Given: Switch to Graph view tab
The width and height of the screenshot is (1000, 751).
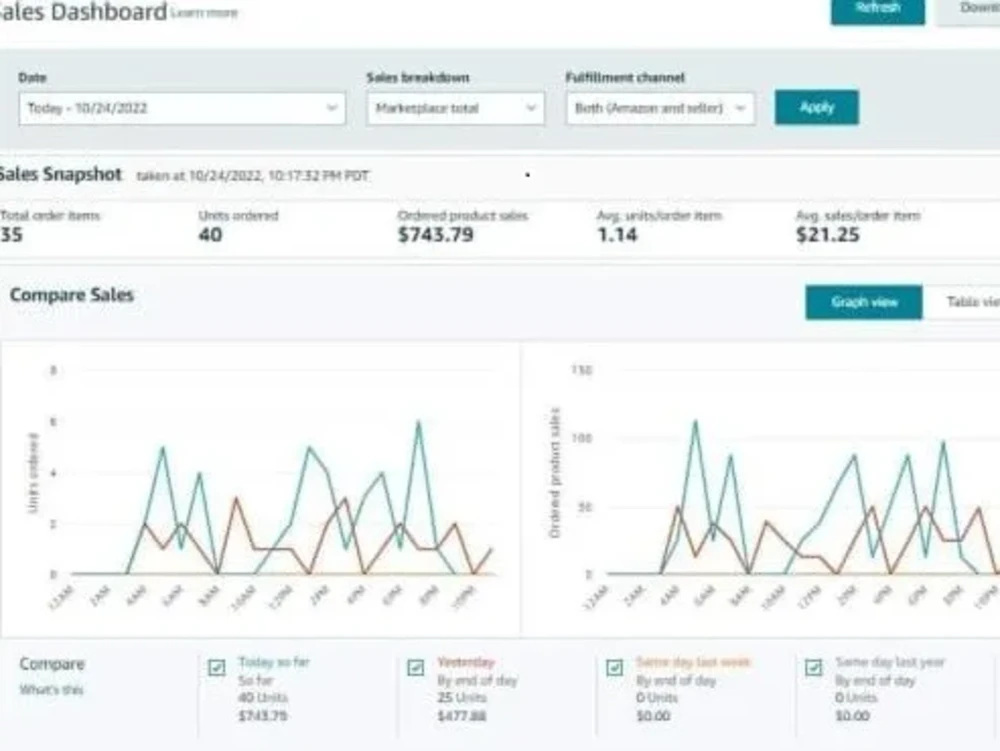Looking at the screenshot, I should pos(864,302).
